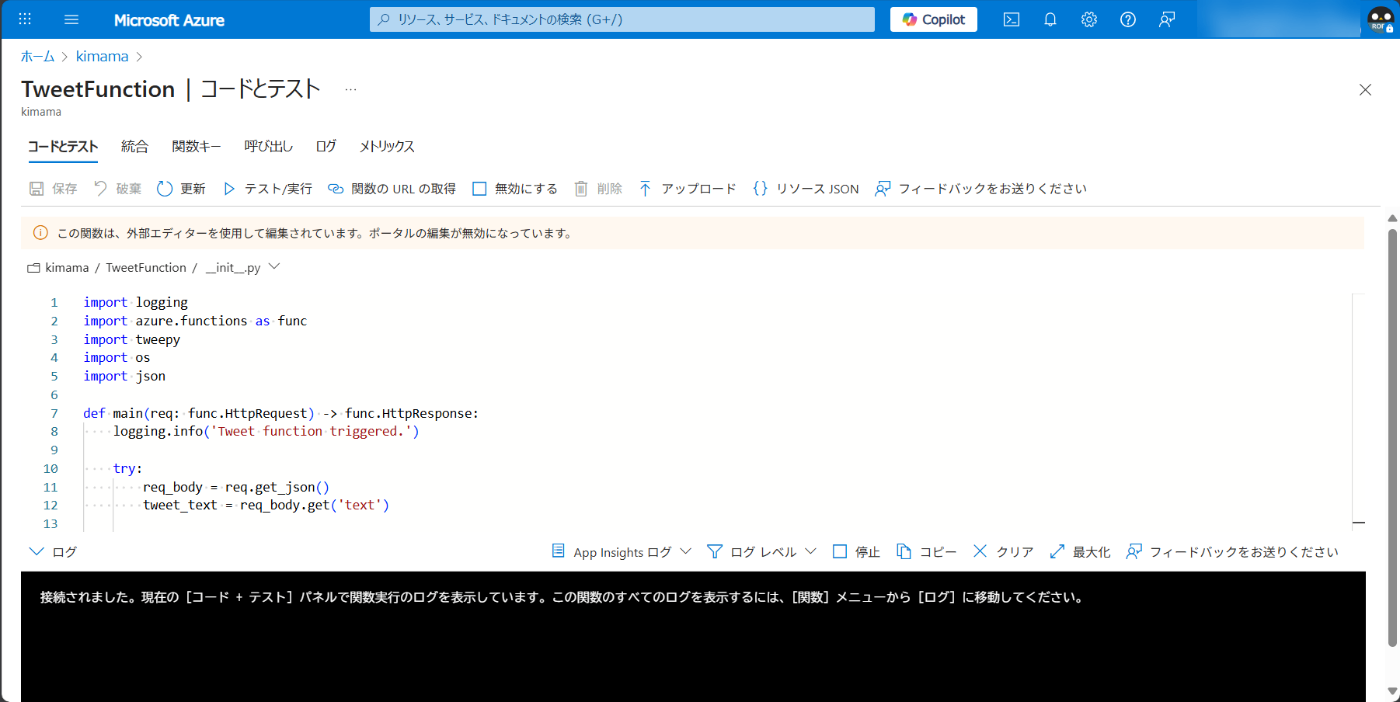Open the ログ レベル filter dropdown
Image resolution: width=1400 pixels, height=702 pixels.
tap(762, 552)
